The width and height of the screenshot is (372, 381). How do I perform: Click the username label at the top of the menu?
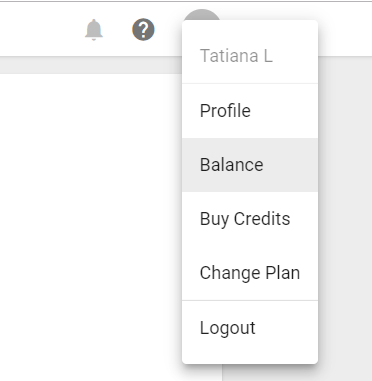236,56
